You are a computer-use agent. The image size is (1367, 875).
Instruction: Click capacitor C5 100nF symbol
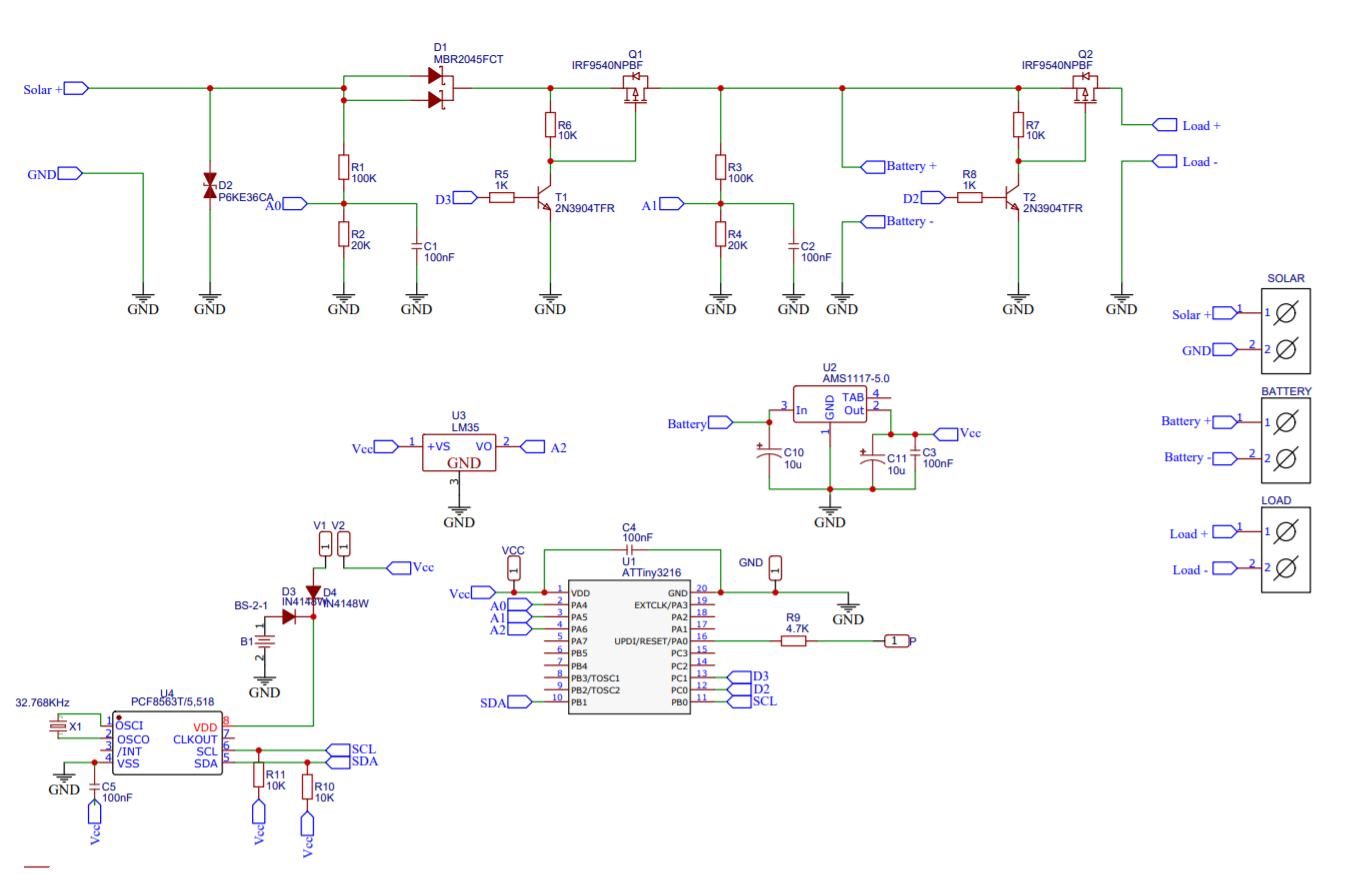[94, 789]
